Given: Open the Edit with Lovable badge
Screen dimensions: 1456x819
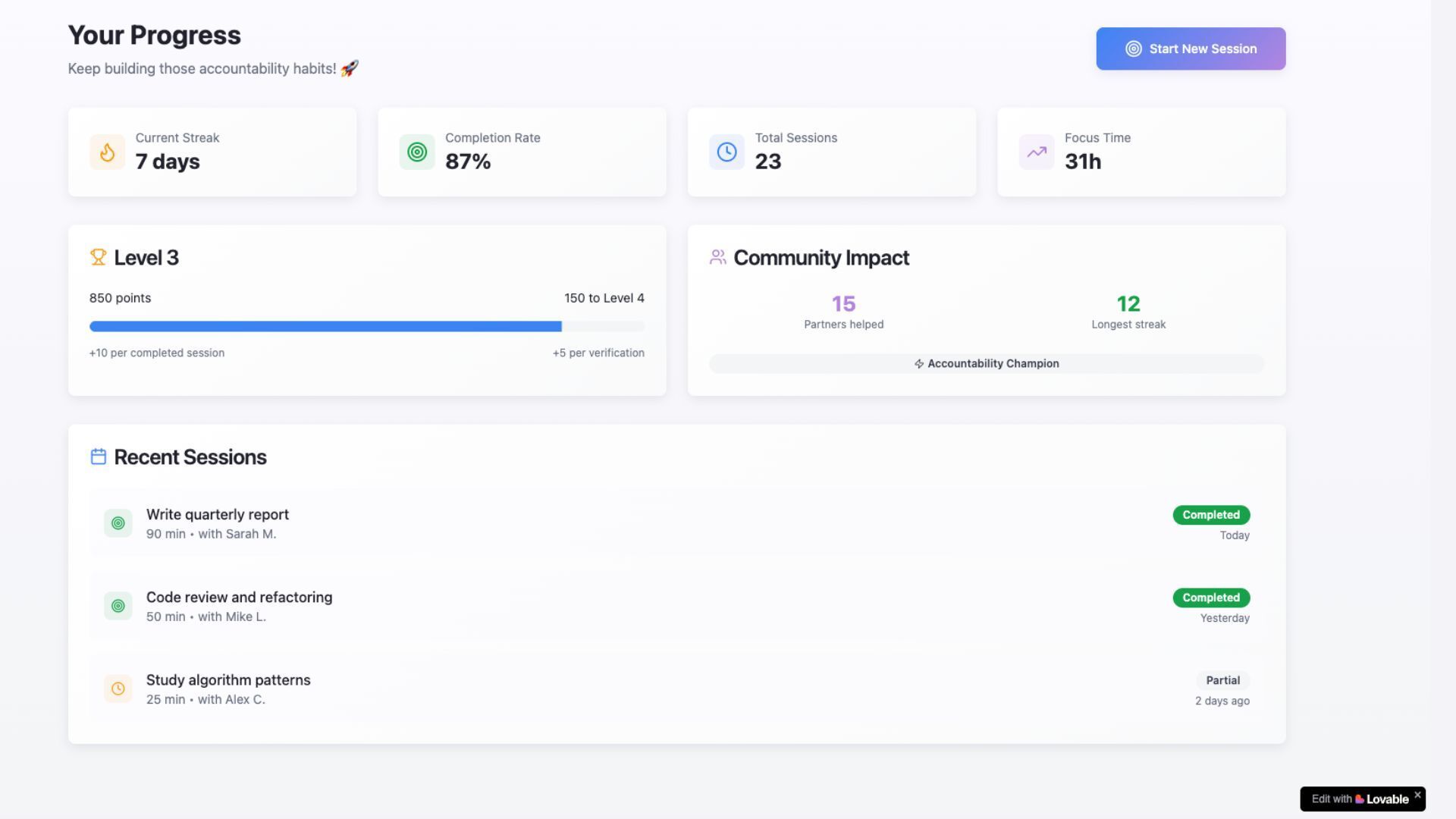Looking at the screenshot, I should point(1360,799).
